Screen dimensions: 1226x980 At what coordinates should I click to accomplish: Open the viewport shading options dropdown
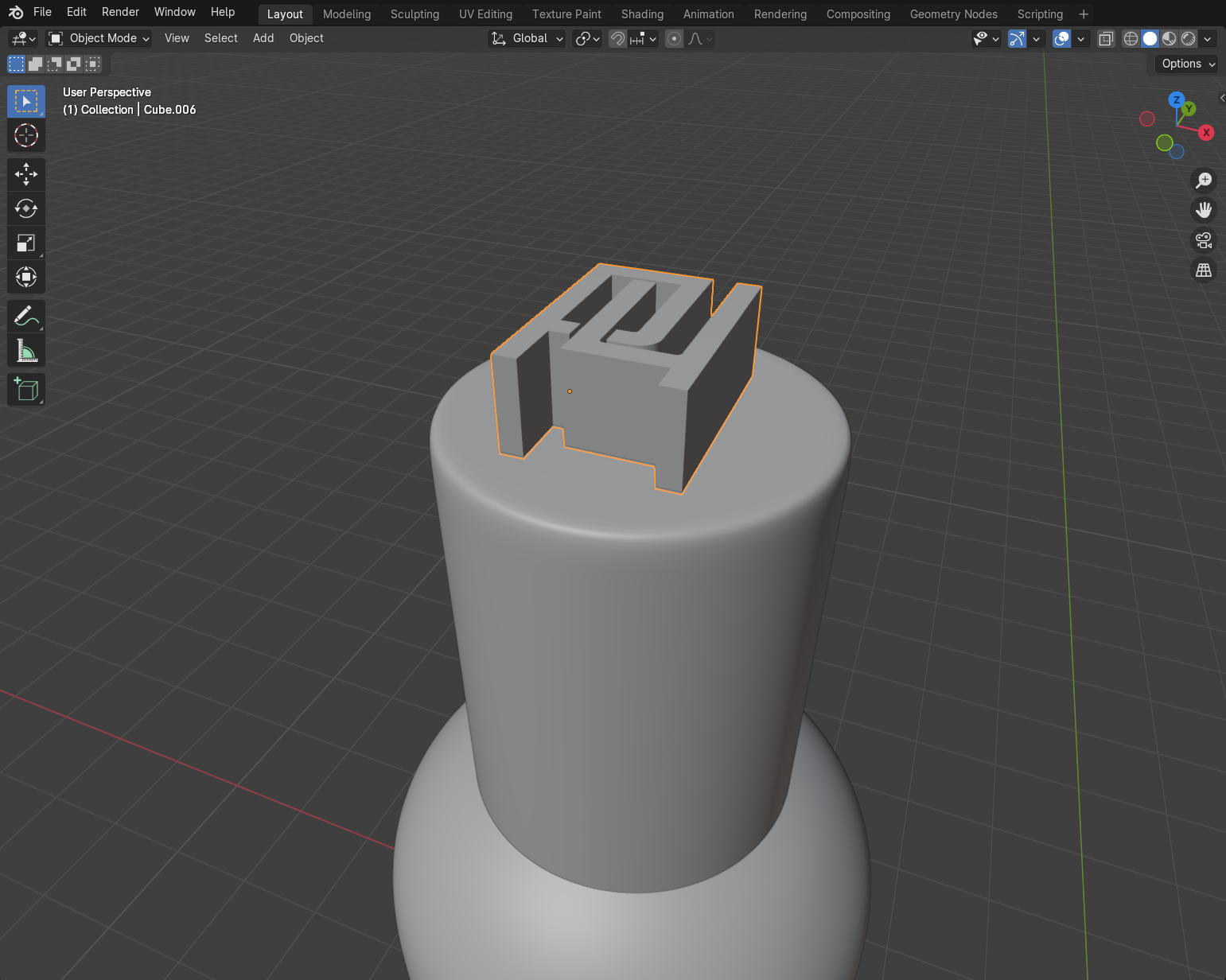[1208, 38]
